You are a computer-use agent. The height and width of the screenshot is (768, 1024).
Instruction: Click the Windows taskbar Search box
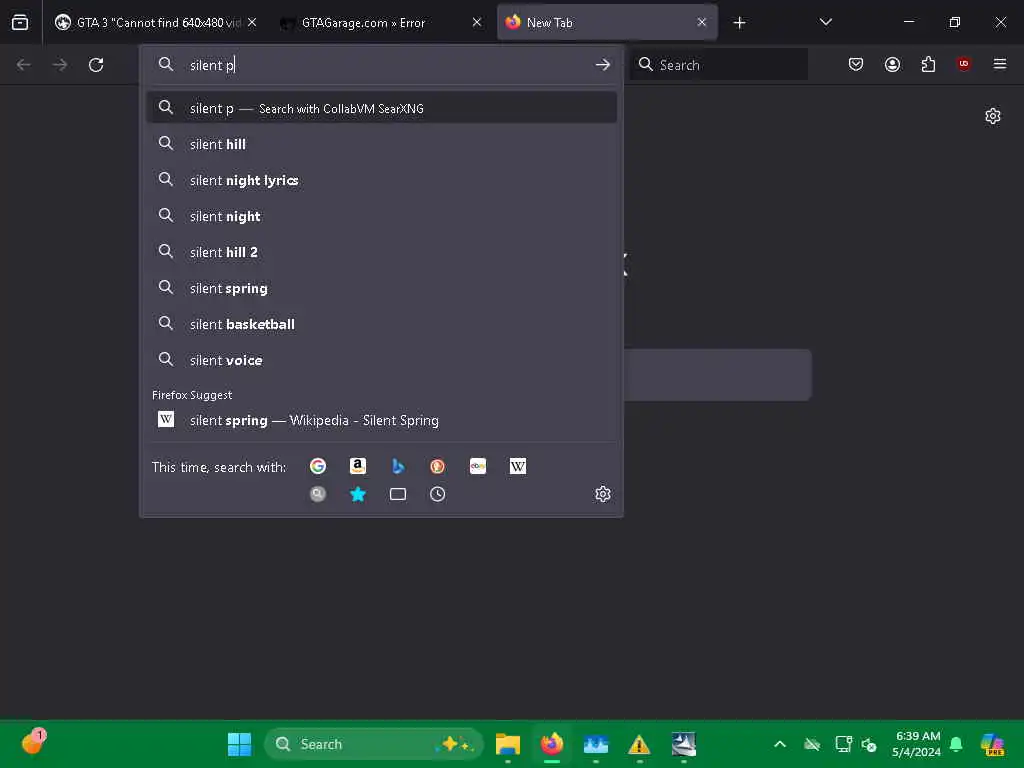374,744
